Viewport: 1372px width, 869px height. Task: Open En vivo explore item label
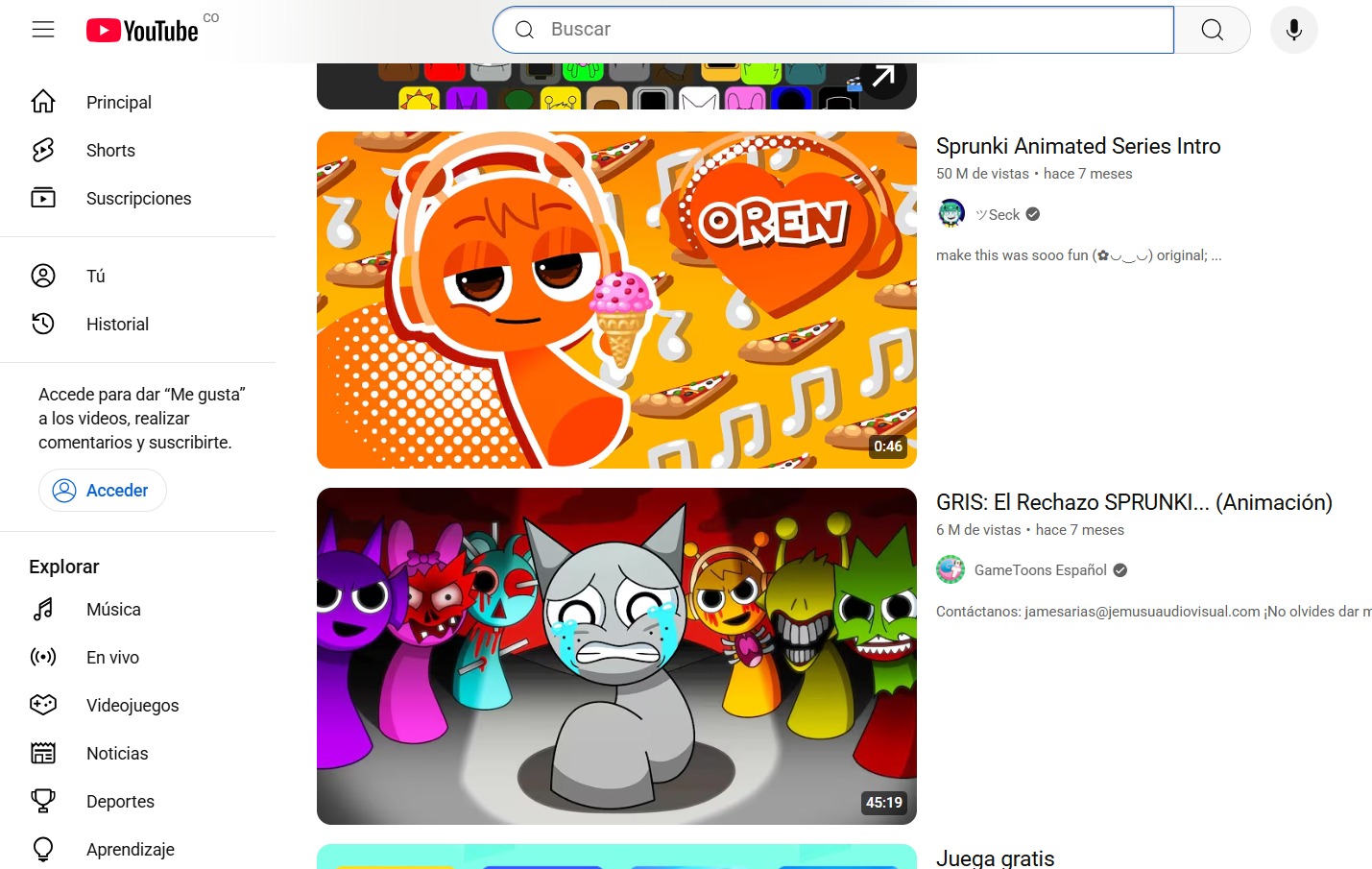pyautogui.click(x=112, y=658)
